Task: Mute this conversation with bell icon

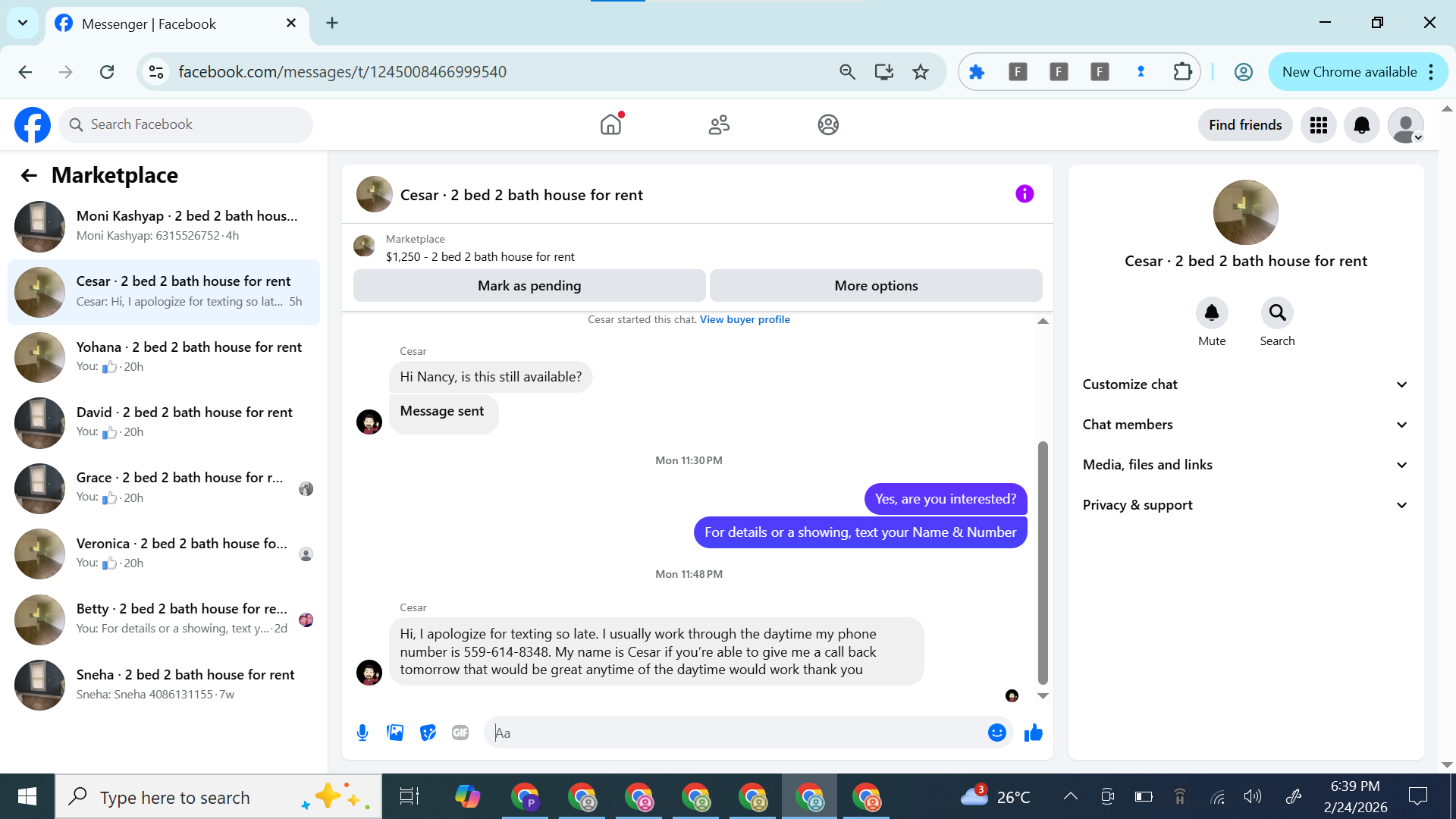Action: 1211,312
